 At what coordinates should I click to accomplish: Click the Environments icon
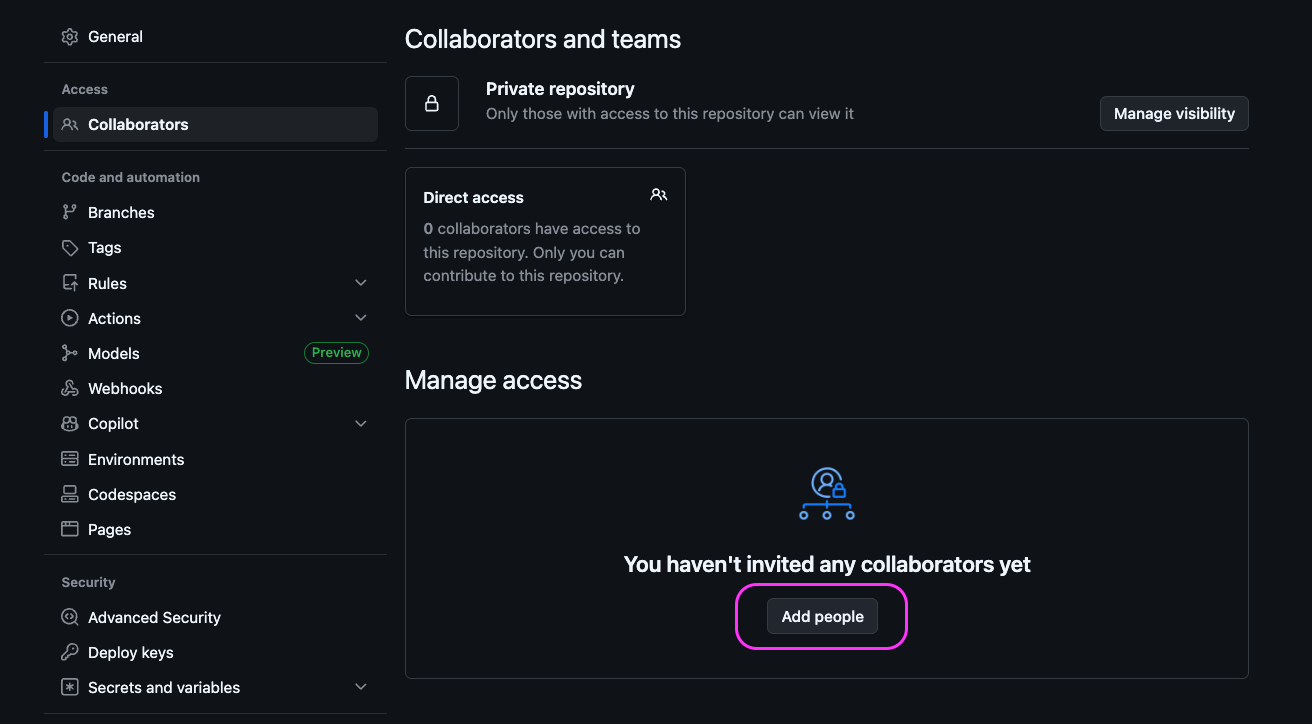pos(69,459)
